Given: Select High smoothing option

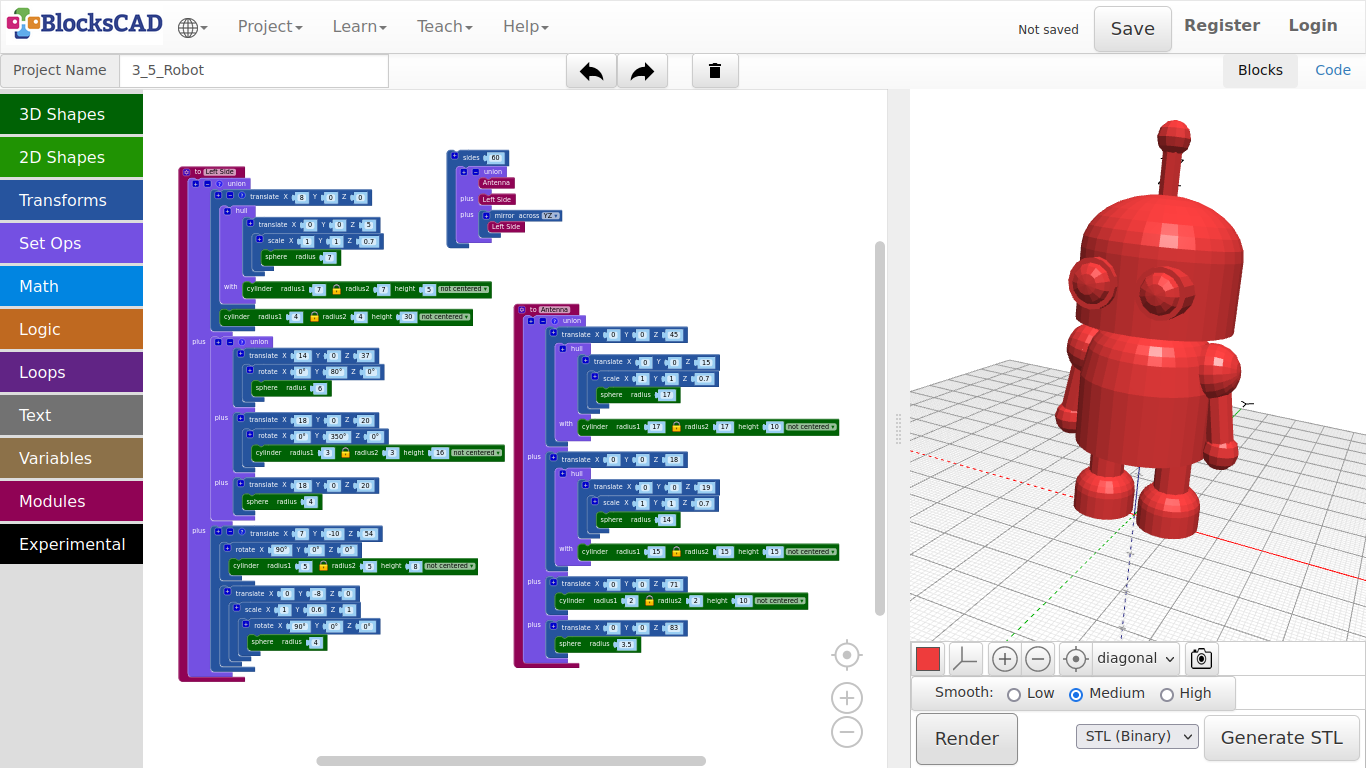Looking at the screenshot, I should click(x=1166, y=694).
